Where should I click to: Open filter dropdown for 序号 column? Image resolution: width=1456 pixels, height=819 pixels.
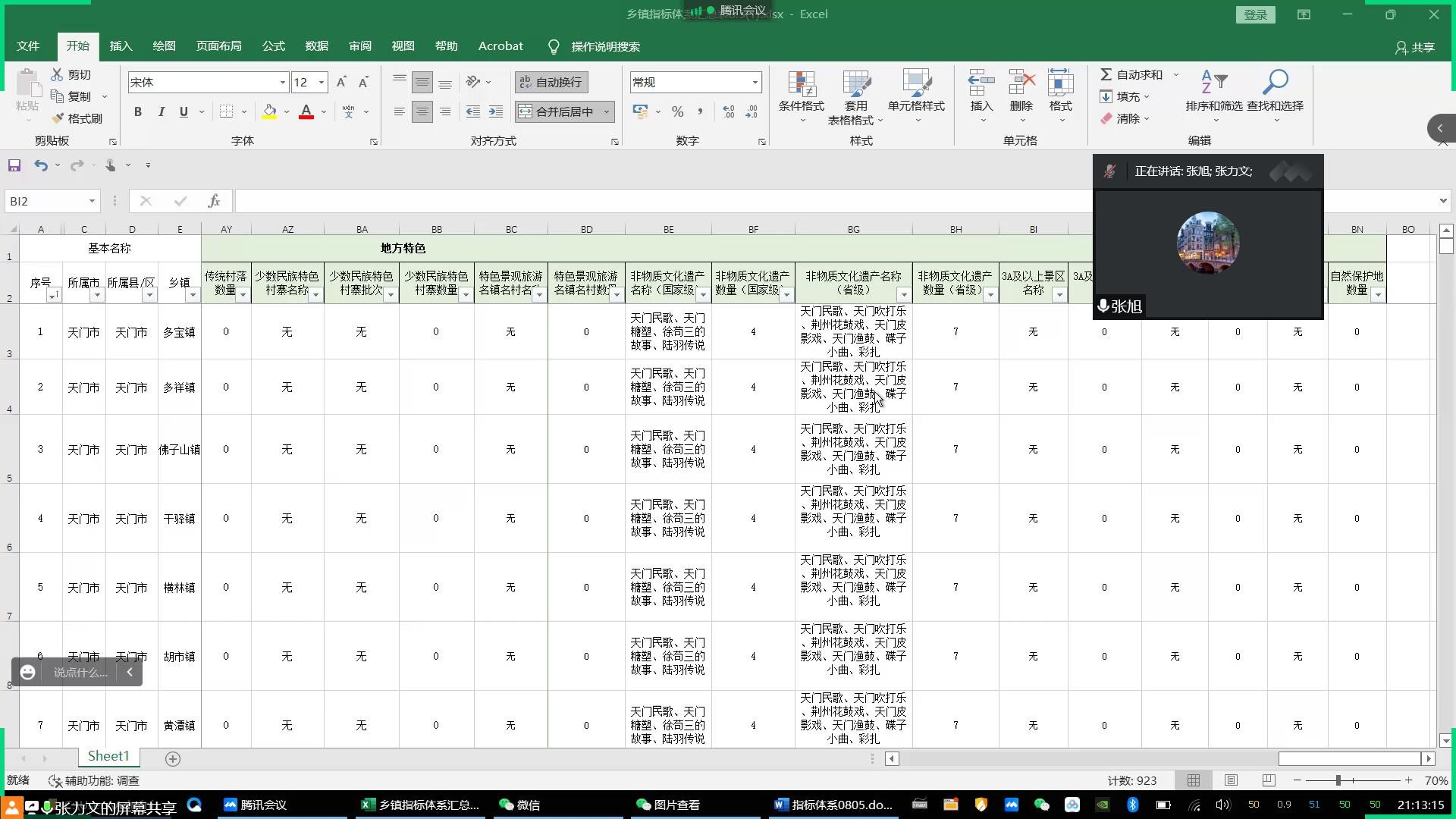pos(52,295)
